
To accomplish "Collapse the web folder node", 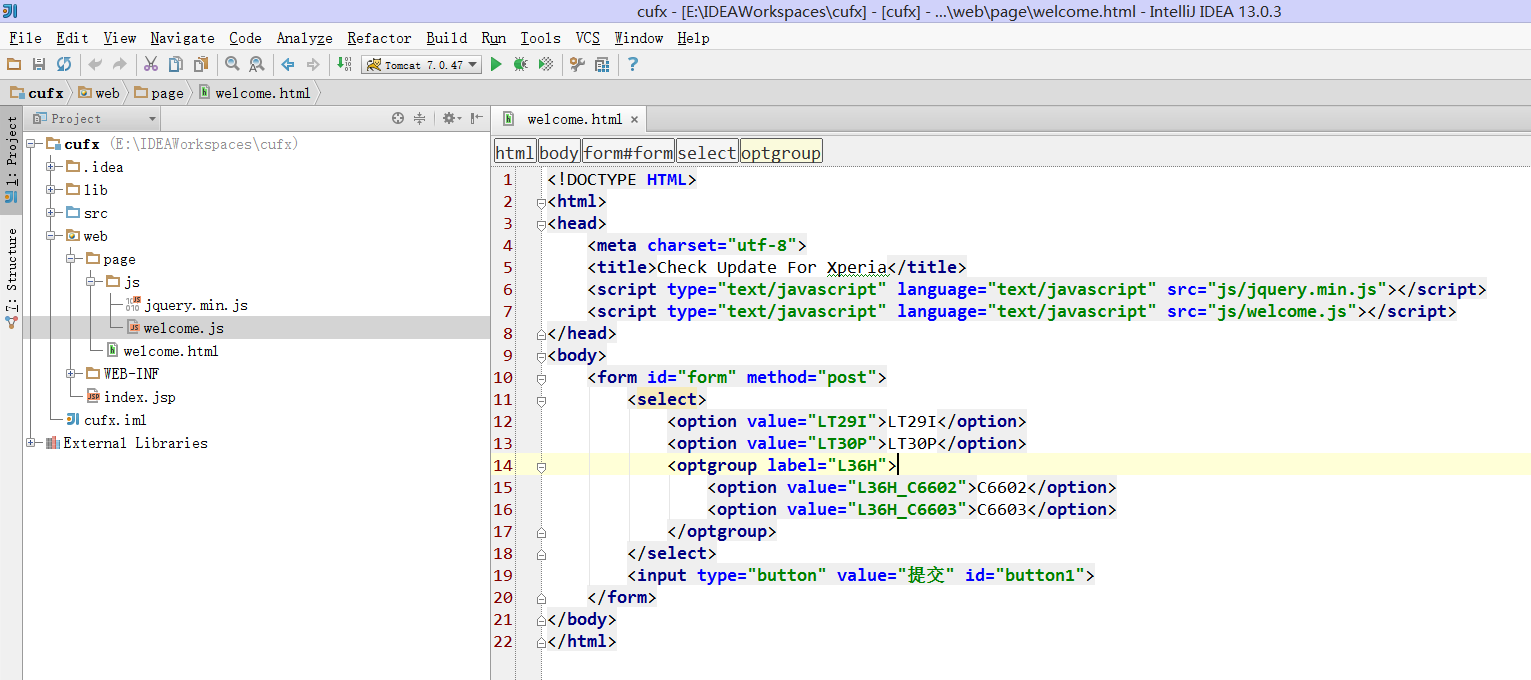I will point(51,236).
